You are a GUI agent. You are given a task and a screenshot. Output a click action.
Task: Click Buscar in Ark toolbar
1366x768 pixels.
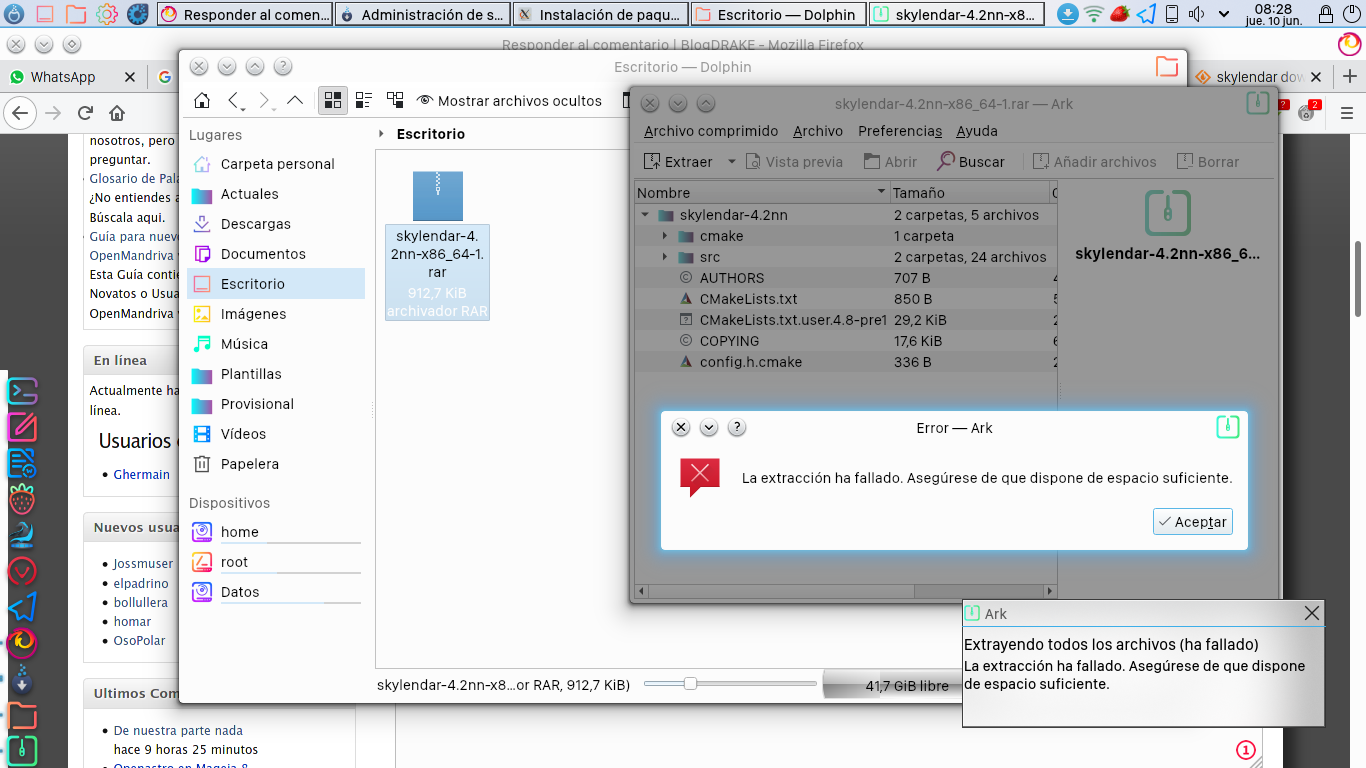(x=971, y=161)
